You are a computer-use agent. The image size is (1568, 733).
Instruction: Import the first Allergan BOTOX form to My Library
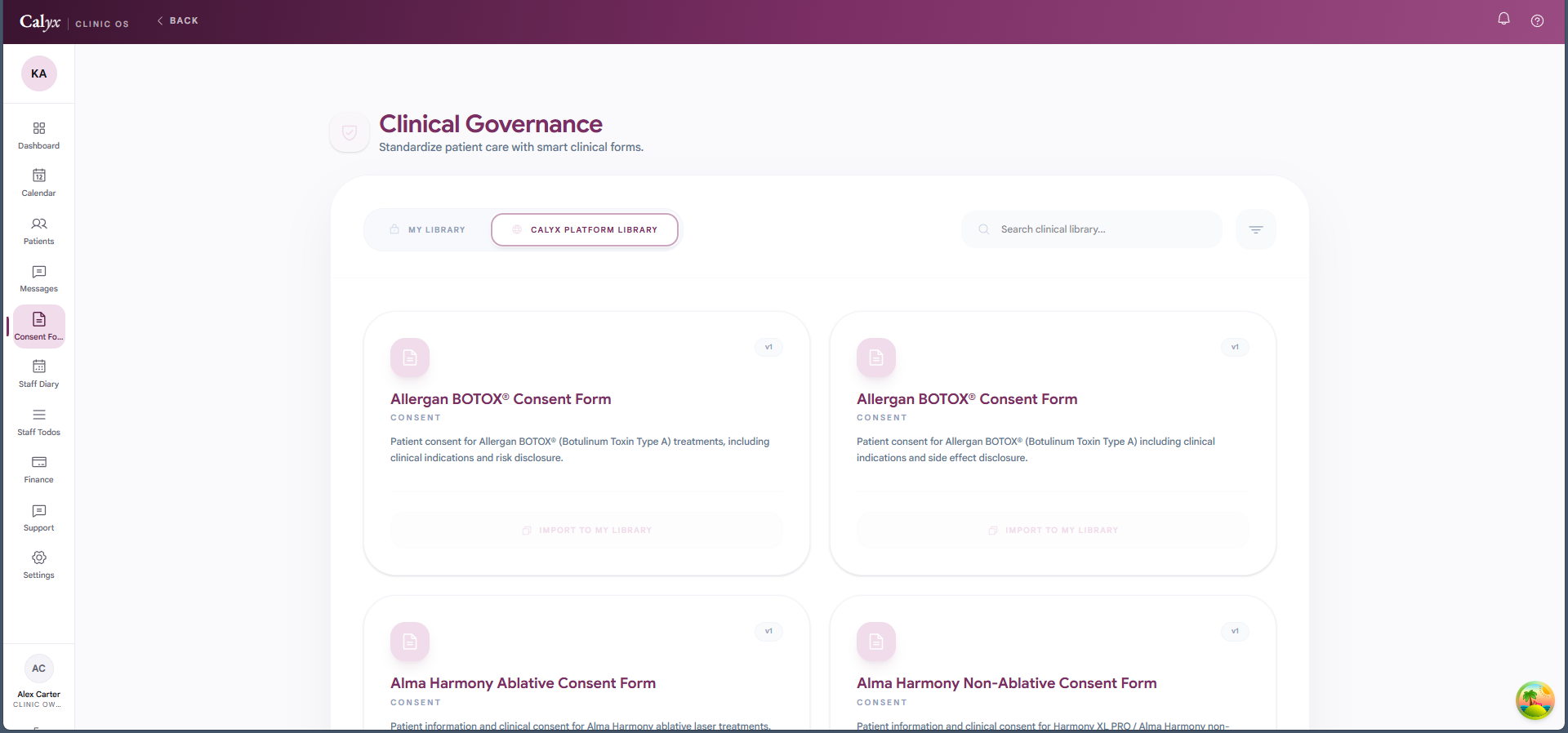coord(587,531)
